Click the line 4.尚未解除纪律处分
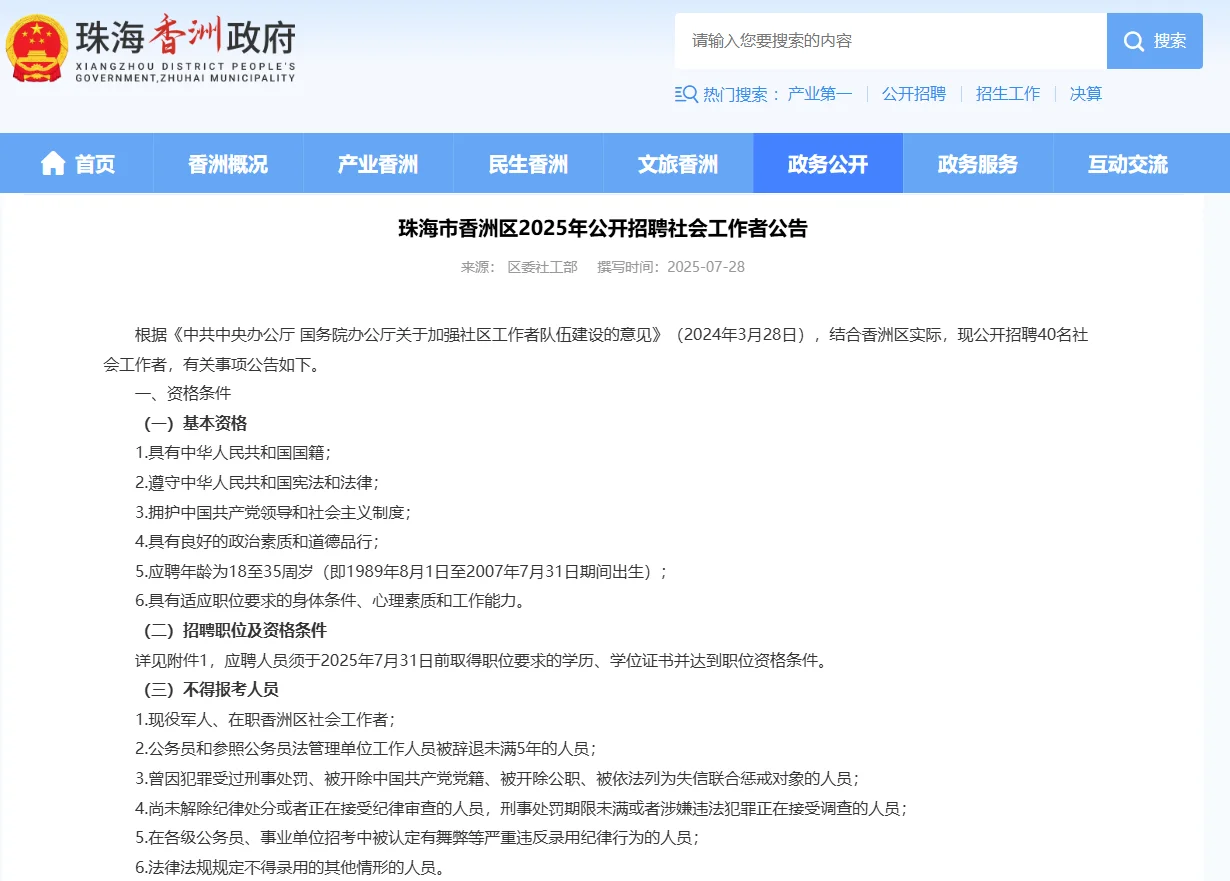The height and width of the screenshot is (881, 1230). (x=521, y=809)
